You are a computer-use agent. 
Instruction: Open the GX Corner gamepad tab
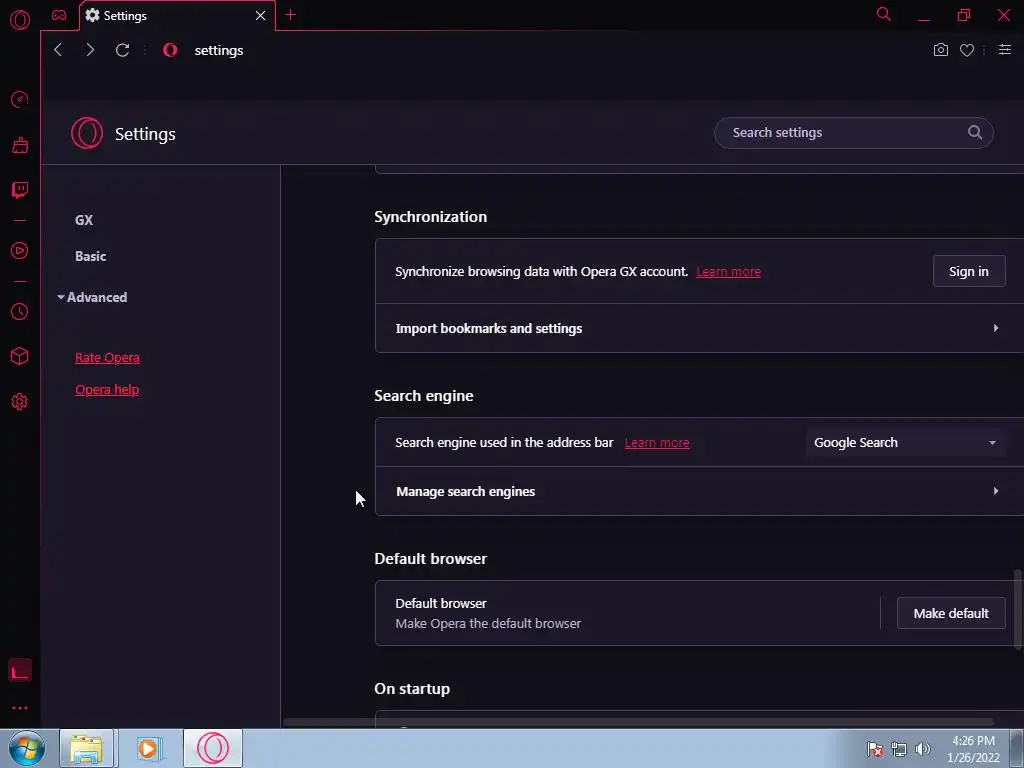coord(59,15)
